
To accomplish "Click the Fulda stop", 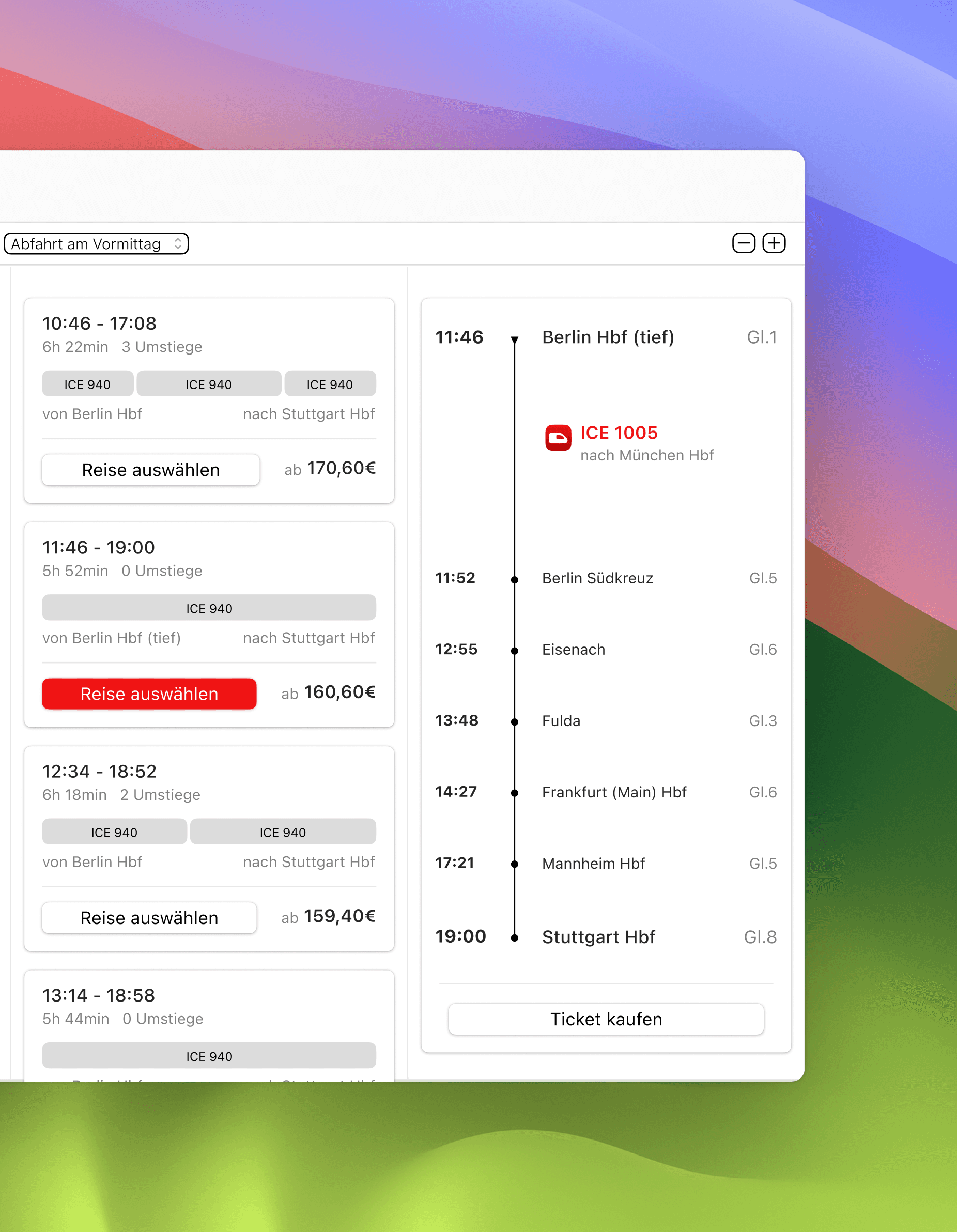I will click(561, 720).
